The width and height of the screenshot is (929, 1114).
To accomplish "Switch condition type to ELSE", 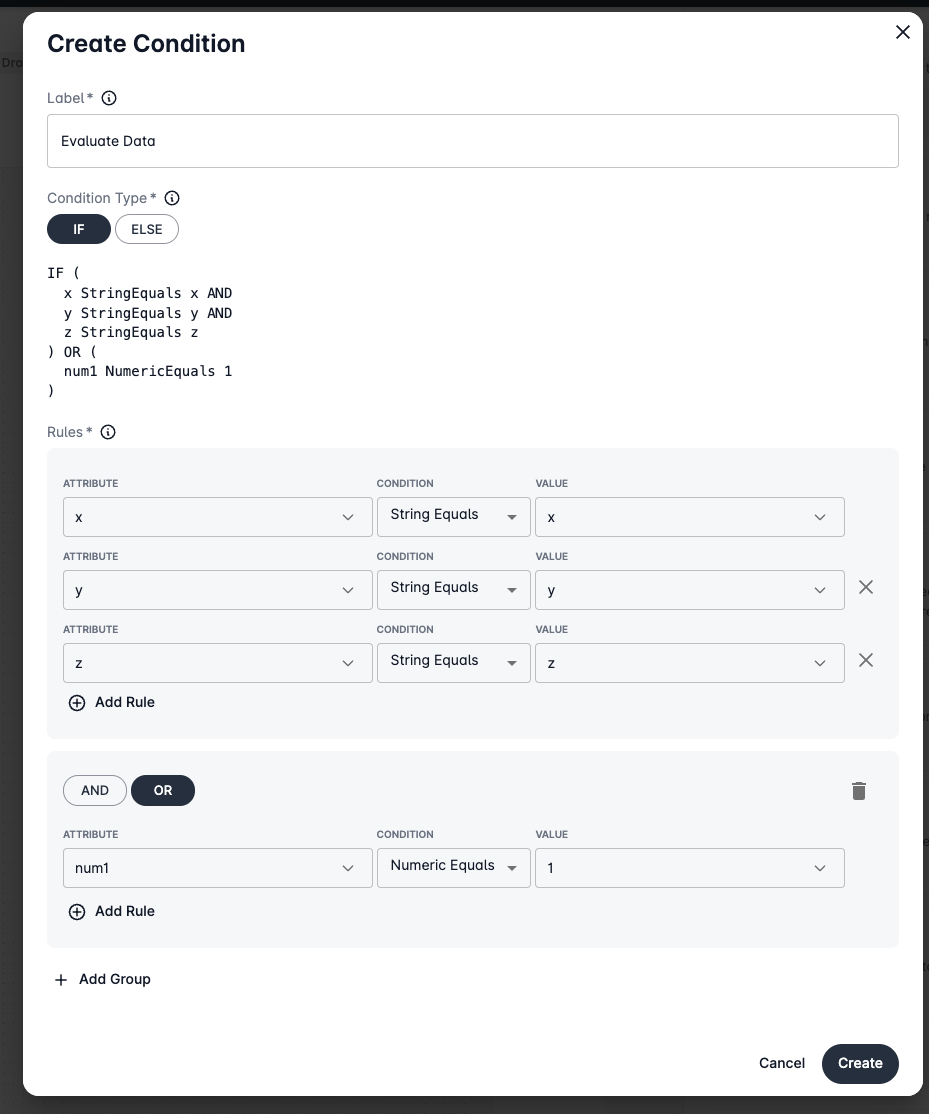I will coord(147,229).
